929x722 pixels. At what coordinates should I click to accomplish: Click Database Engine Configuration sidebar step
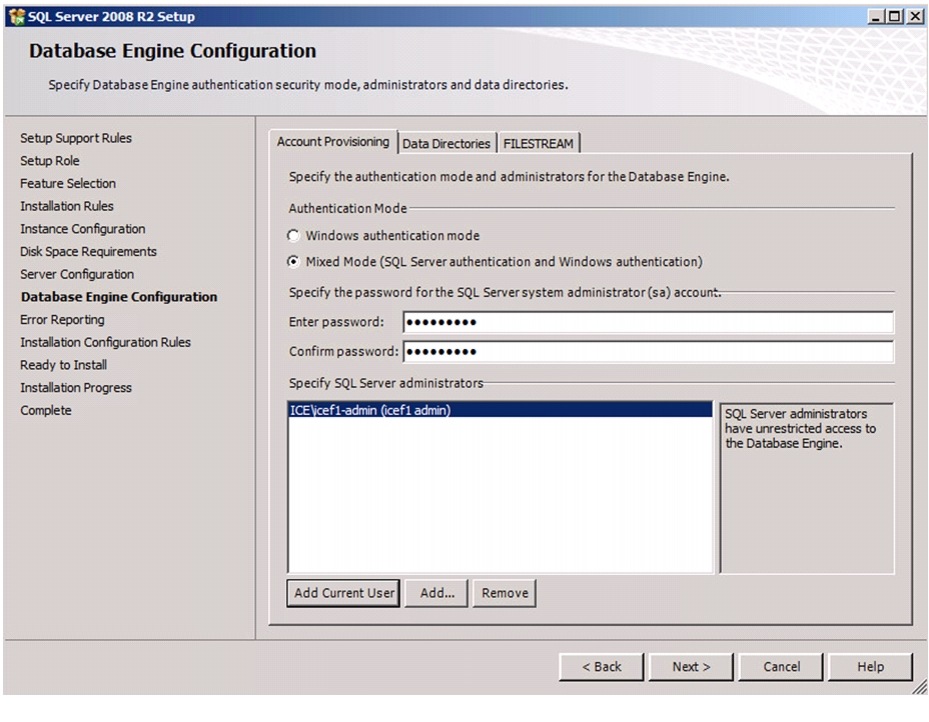tap(119, 297)
